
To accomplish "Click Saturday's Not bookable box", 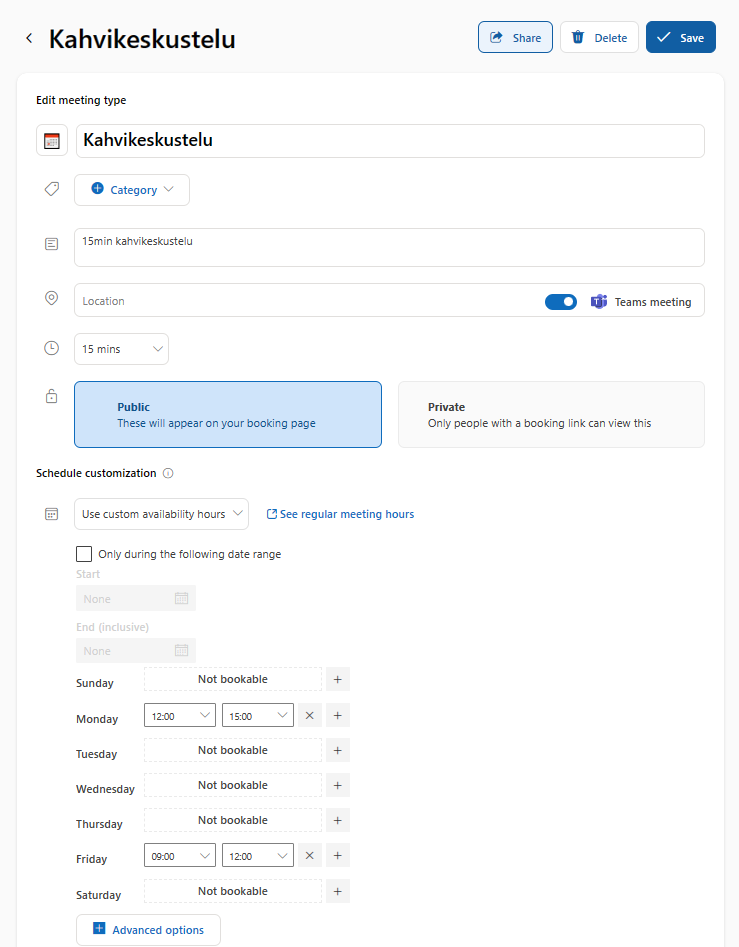I will tap(233, 891).
